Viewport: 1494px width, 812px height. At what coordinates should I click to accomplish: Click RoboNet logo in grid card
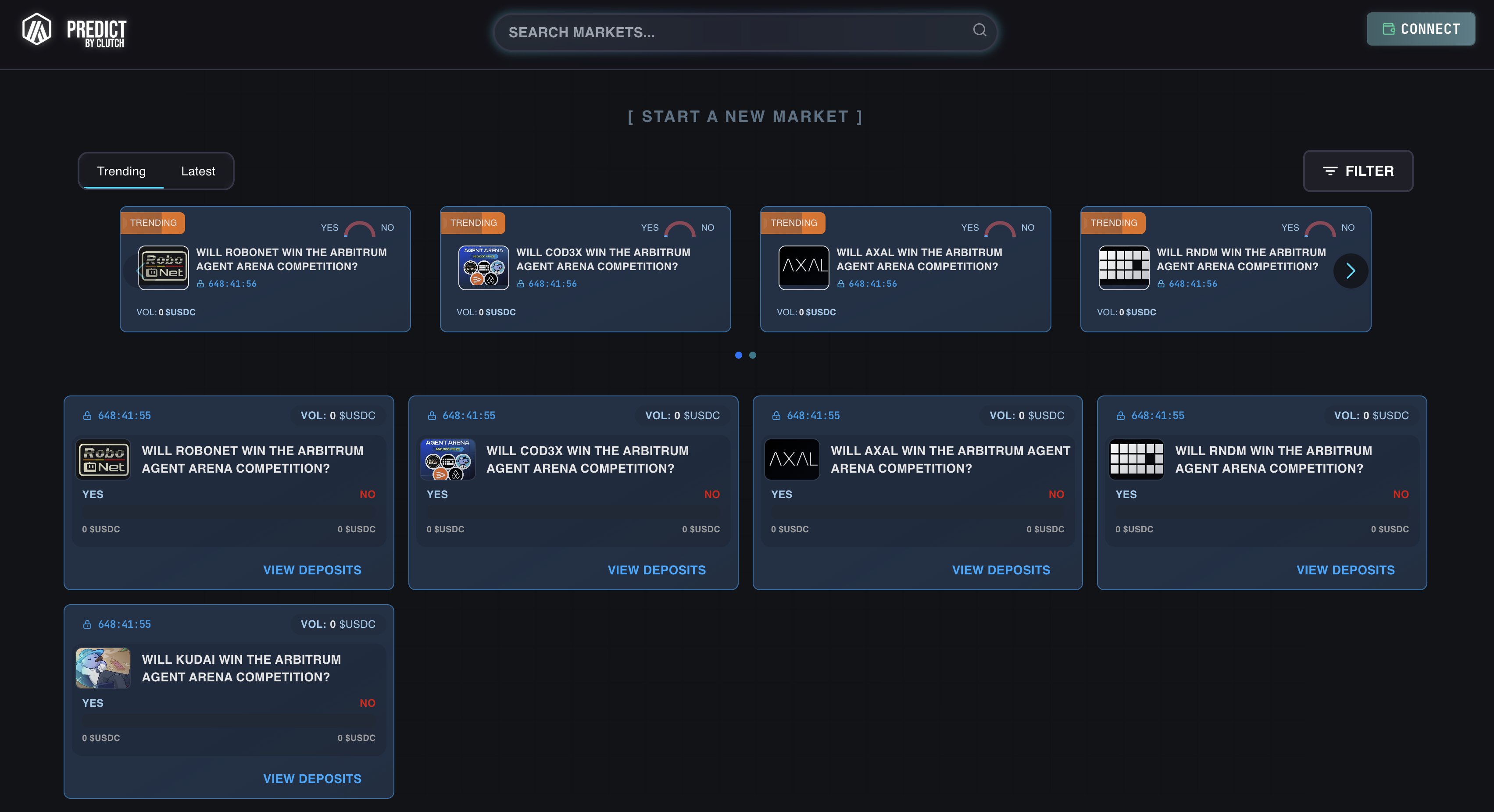(103, 459)
